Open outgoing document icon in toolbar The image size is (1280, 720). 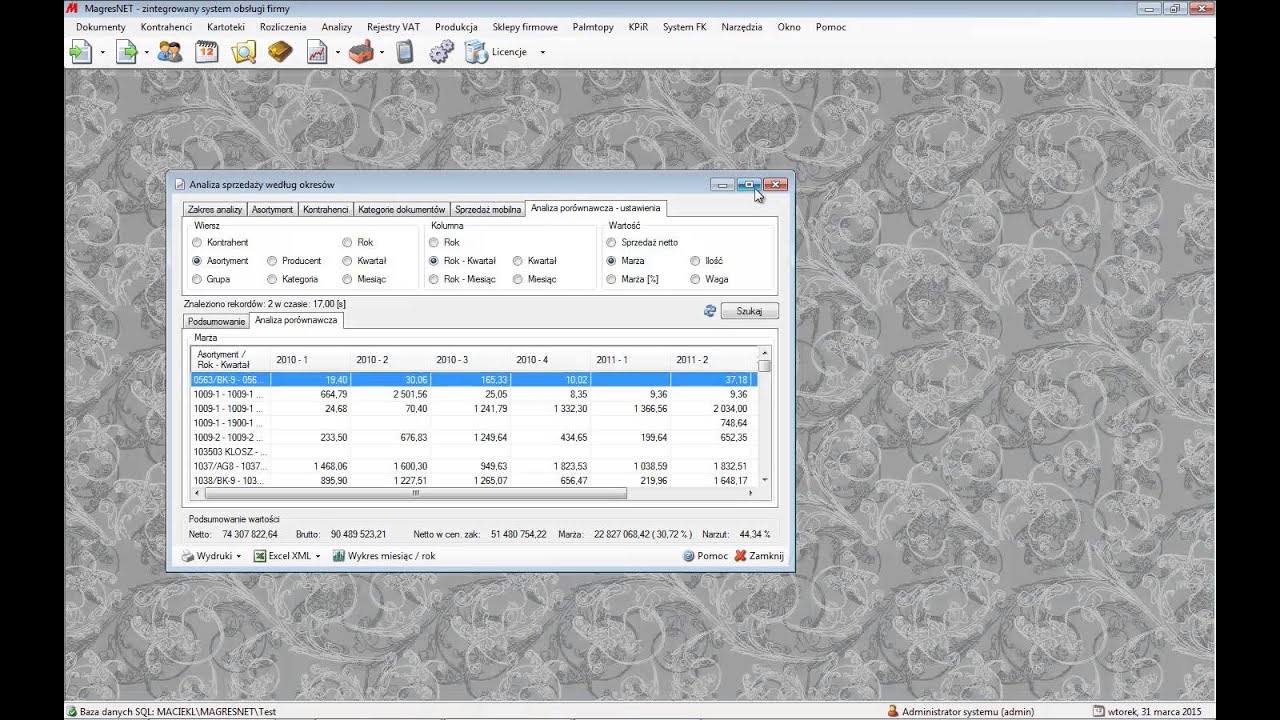tap(126, 52)
